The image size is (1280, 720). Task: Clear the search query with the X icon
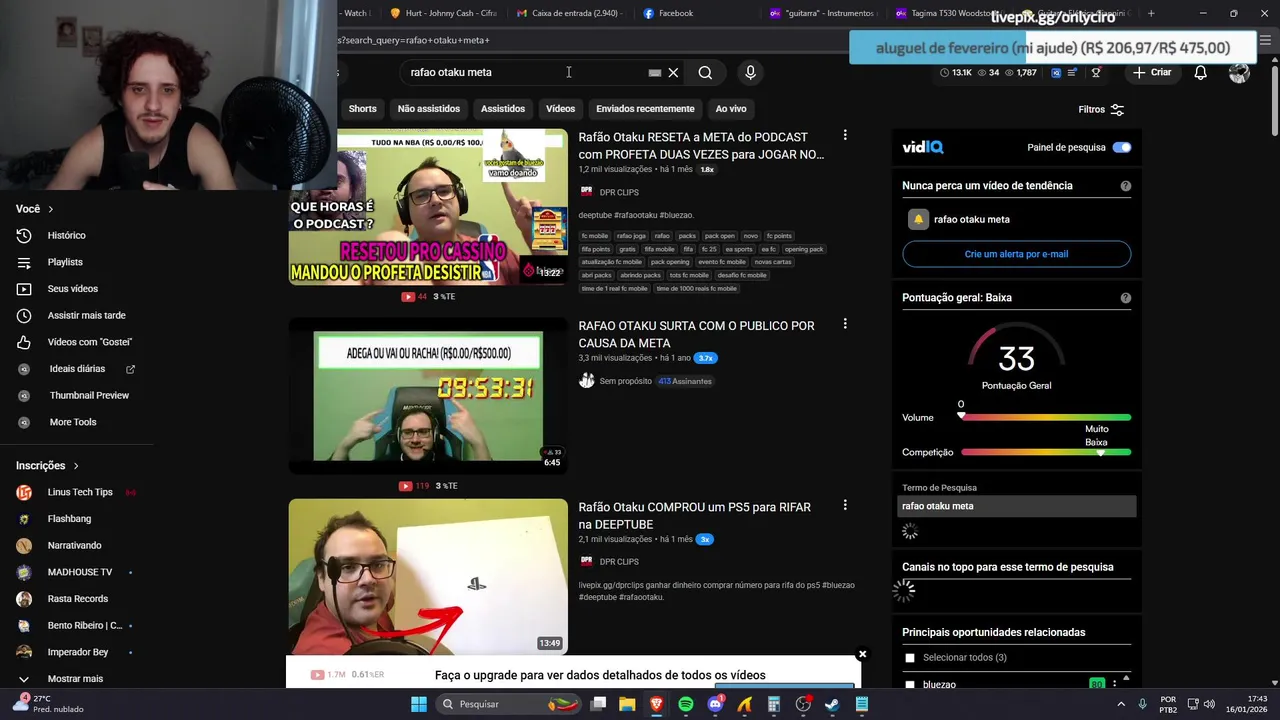coord(673,72)
